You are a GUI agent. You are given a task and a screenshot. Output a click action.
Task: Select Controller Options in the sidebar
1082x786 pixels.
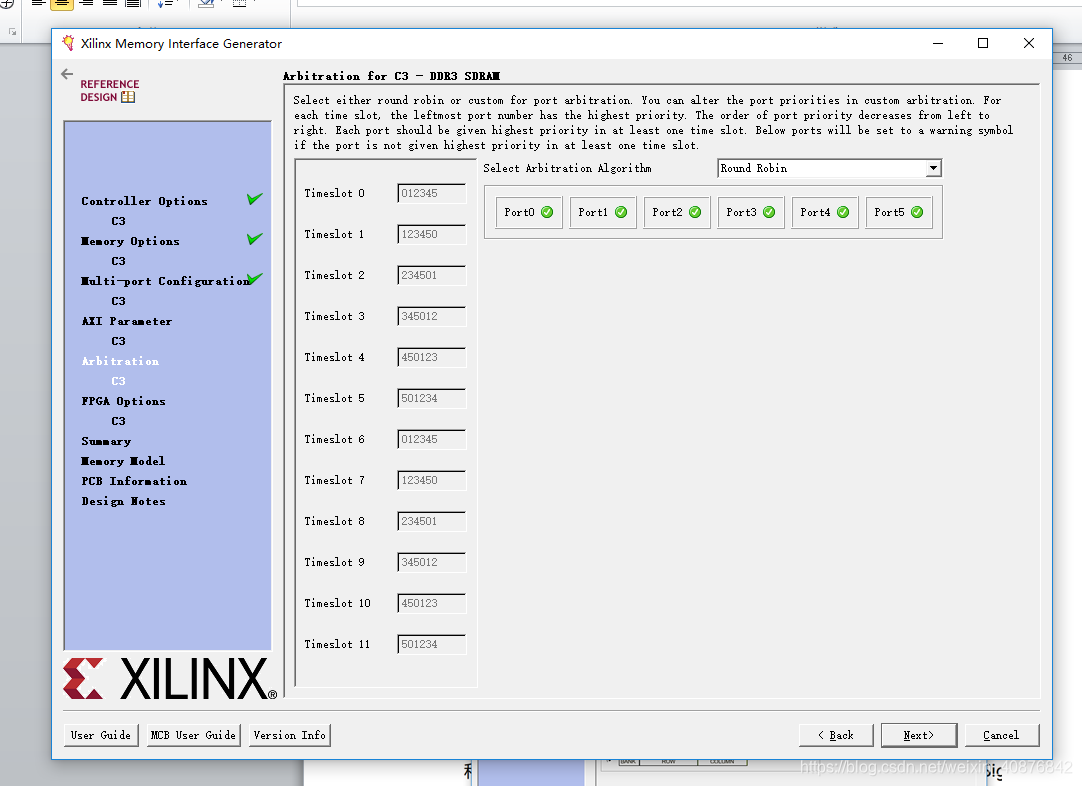pyautogui.click(x=144, y=202)
